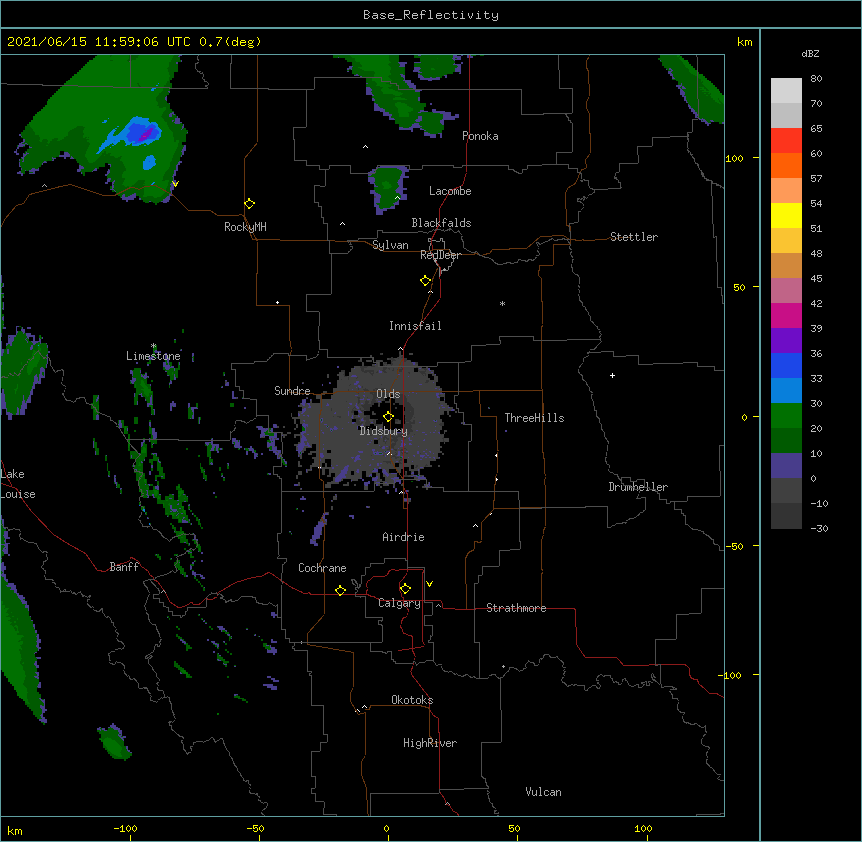This screenshot has height=842, width=862.
Task: Select the slate purple 0-10 dBZ swatch
Action: pos(786,466)
